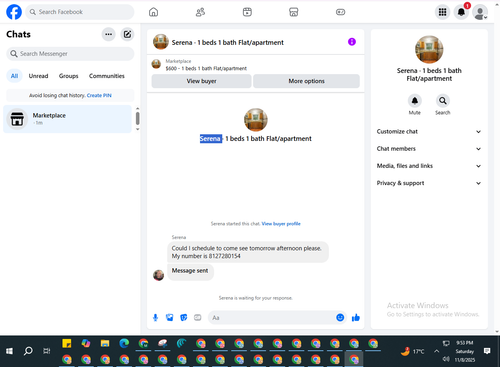Open the Facebook logo home link

click(14, 12)
